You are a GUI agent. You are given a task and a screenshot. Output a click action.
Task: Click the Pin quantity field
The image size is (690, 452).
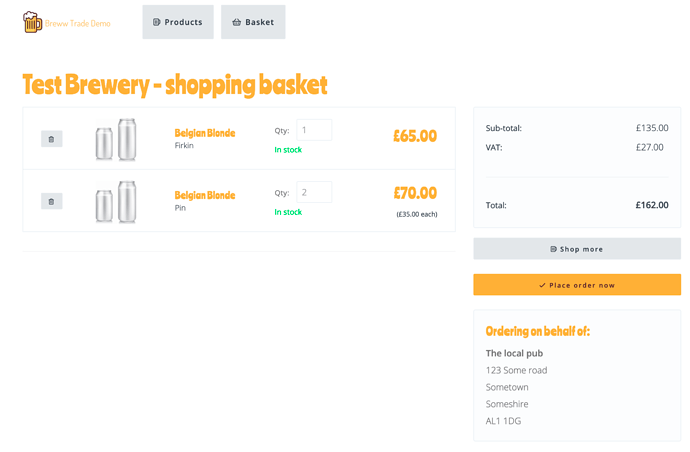(x=314, y=192)
